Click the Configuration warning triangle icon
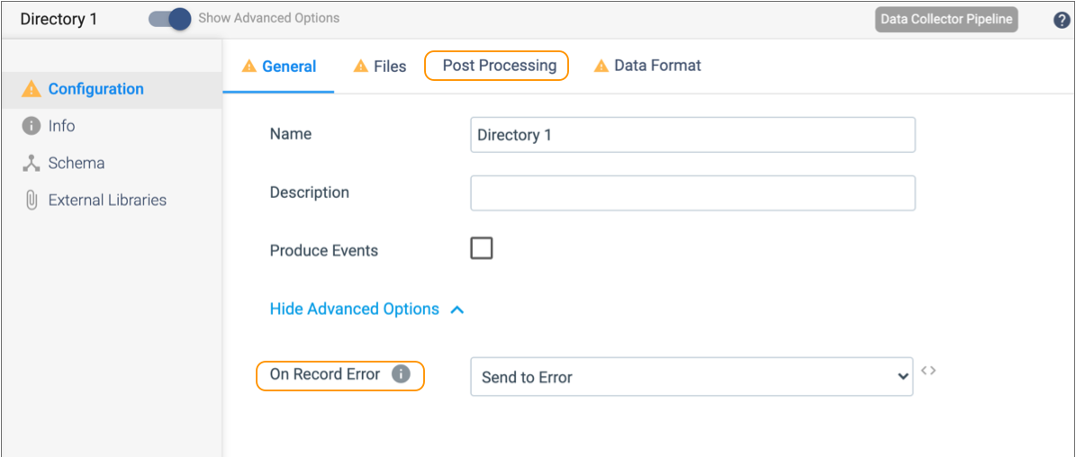 (31, 89)
